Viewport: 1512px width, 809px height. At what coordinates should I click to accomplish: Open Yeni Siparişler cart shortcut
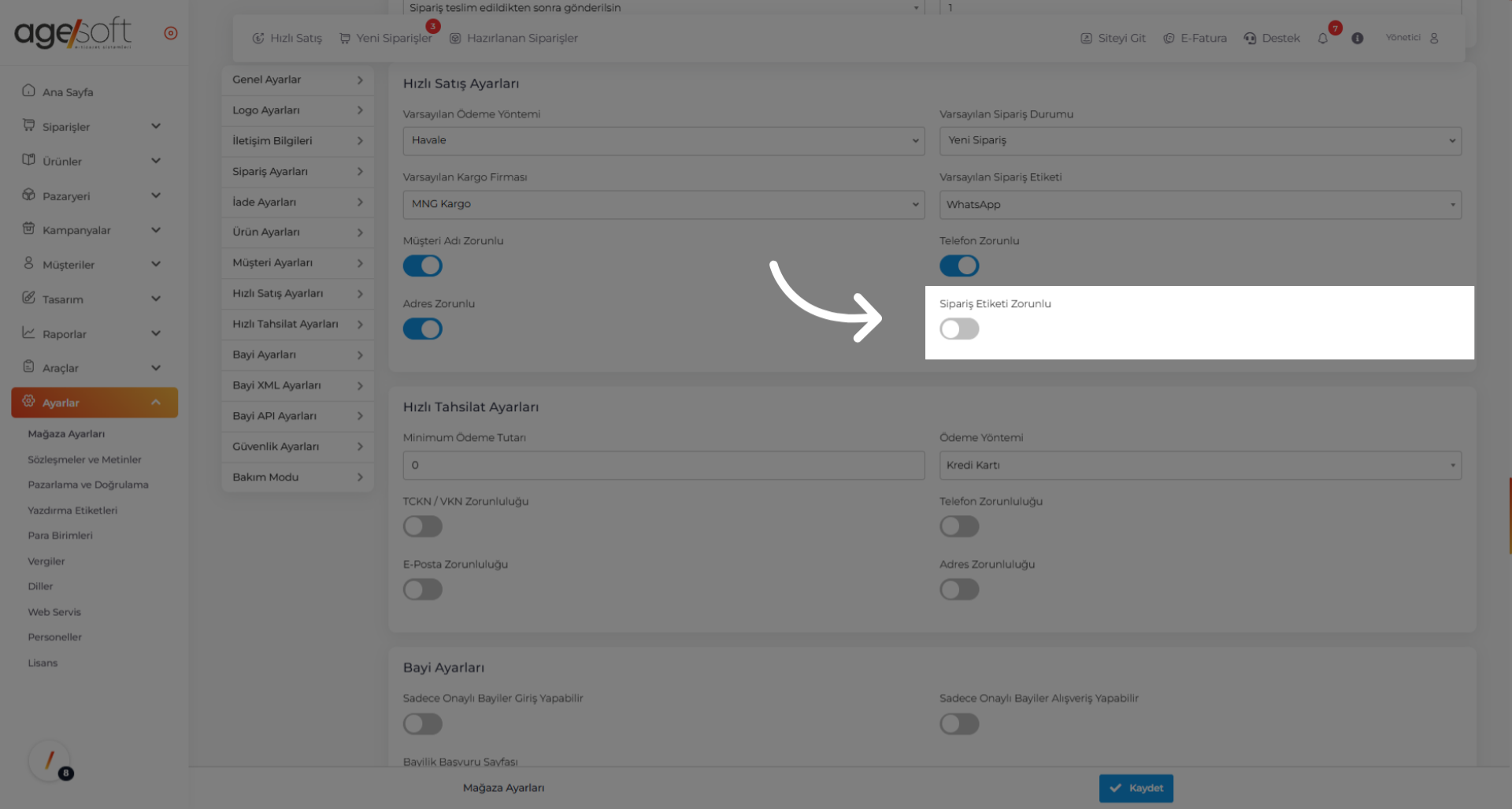click(386, 39)
